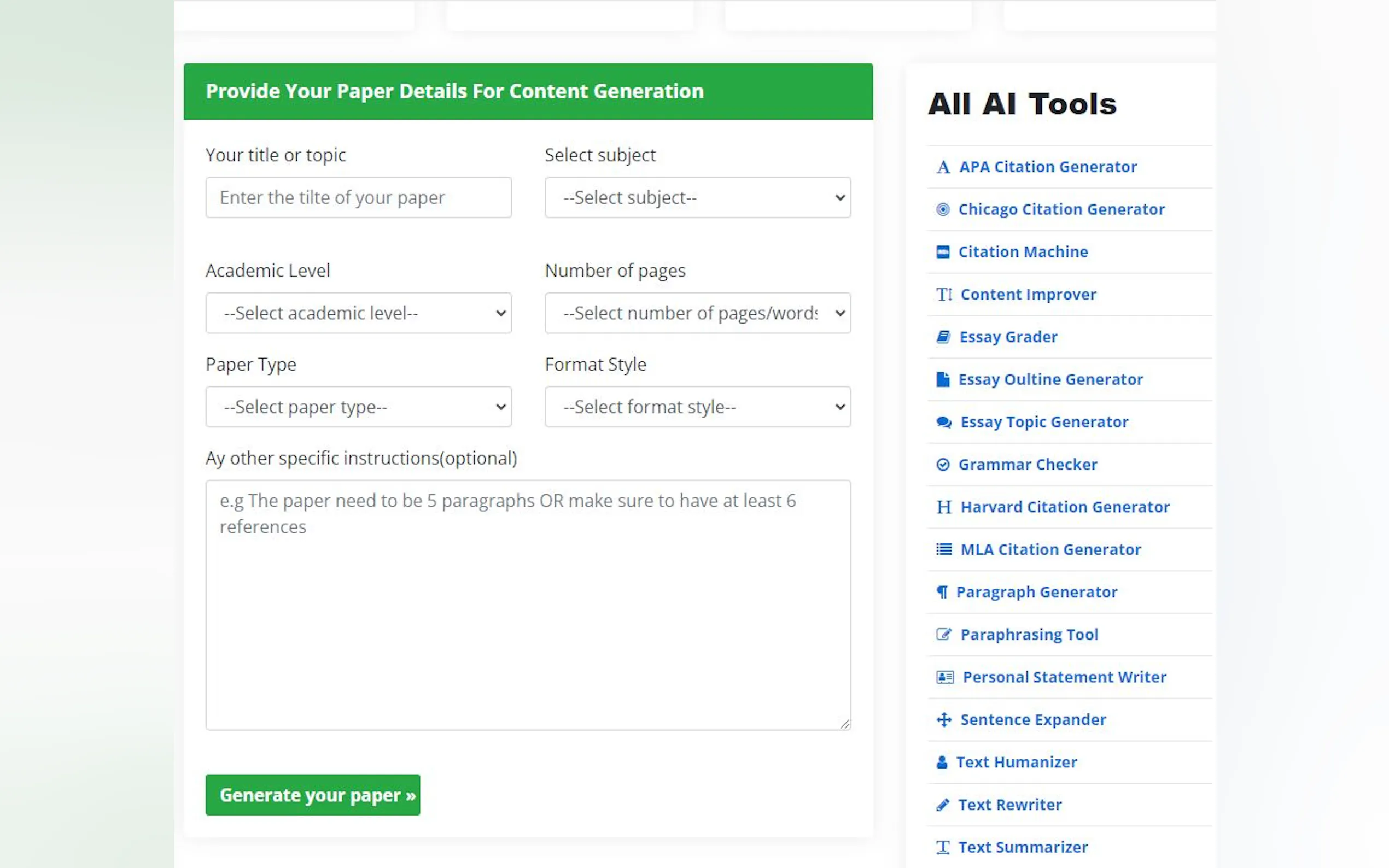Open the number of pages/words dropdown
Viewport: 1389px width, 868px height.
(698, 313)
